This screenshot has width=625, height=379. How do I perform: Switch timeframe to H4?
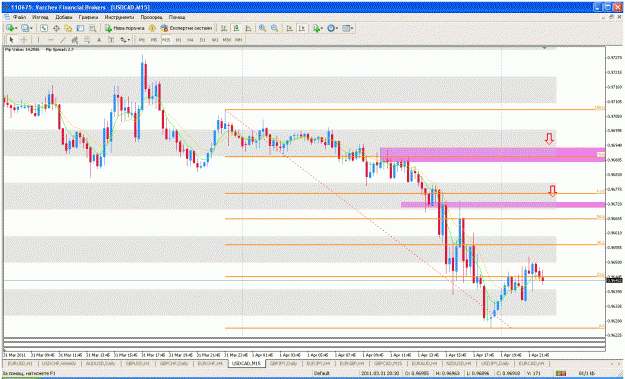tap(190, 40)
